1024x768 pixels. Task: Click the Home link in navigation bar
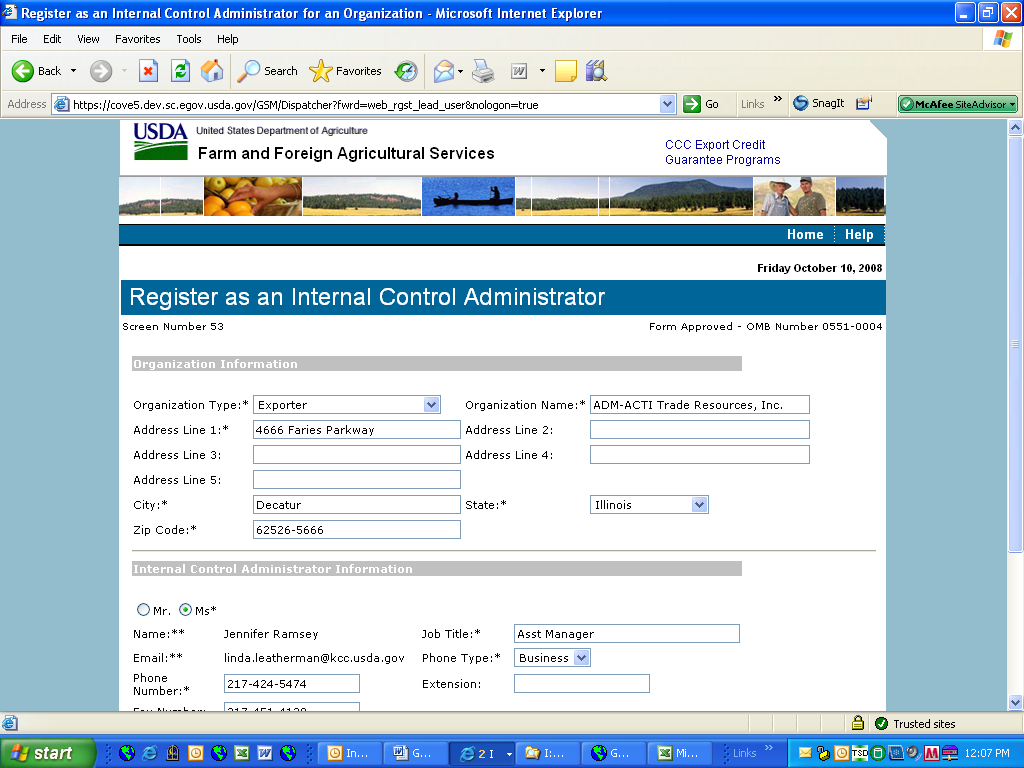pyautogui.click(x=805, y=234)
